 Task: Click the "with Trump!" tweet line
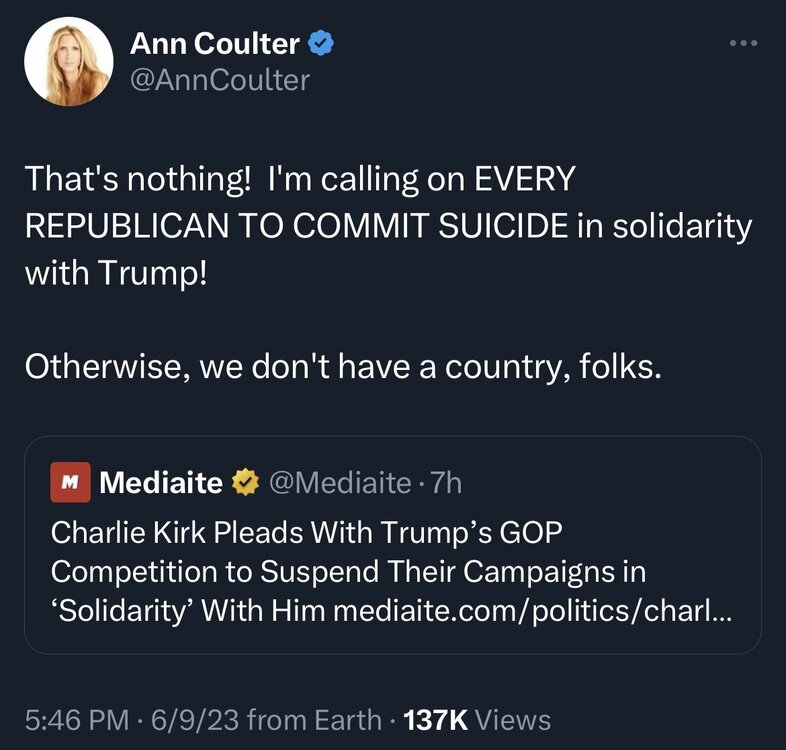pos(115,273)
